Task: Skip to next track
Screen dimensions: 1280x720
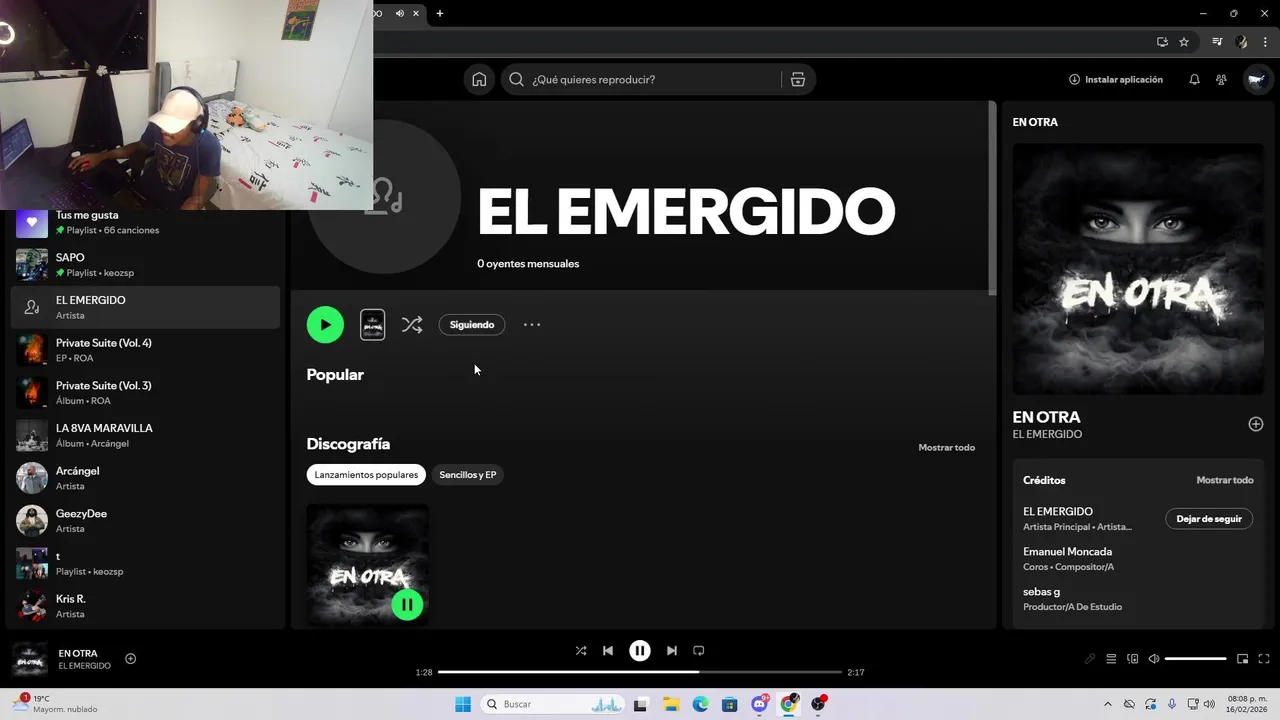Action: click(x=672, y=650)
